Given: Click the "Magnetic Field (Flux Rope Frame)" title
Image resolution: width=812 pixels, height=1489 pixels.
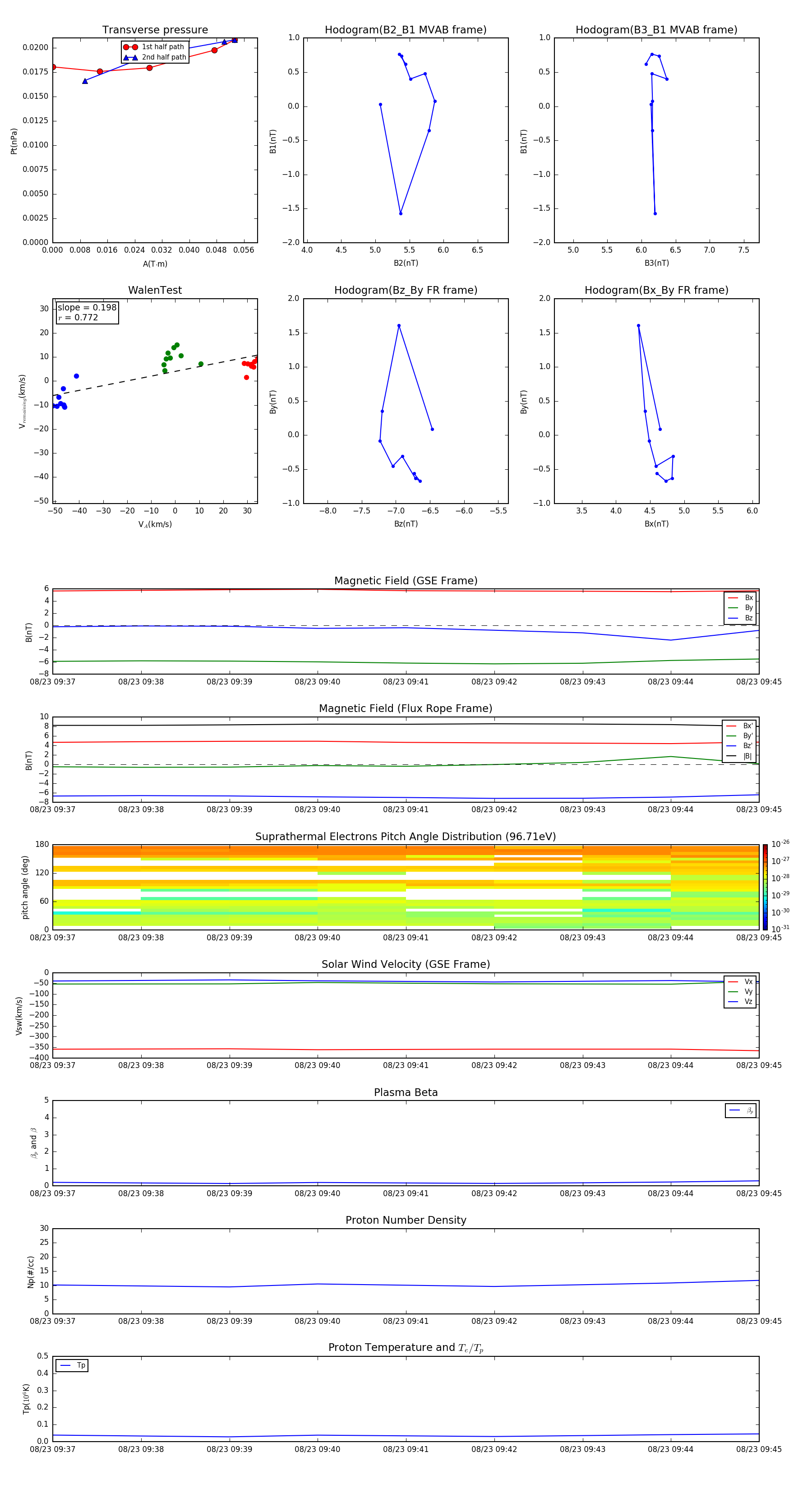Looking at the screenshot, I should coord(405,708).
